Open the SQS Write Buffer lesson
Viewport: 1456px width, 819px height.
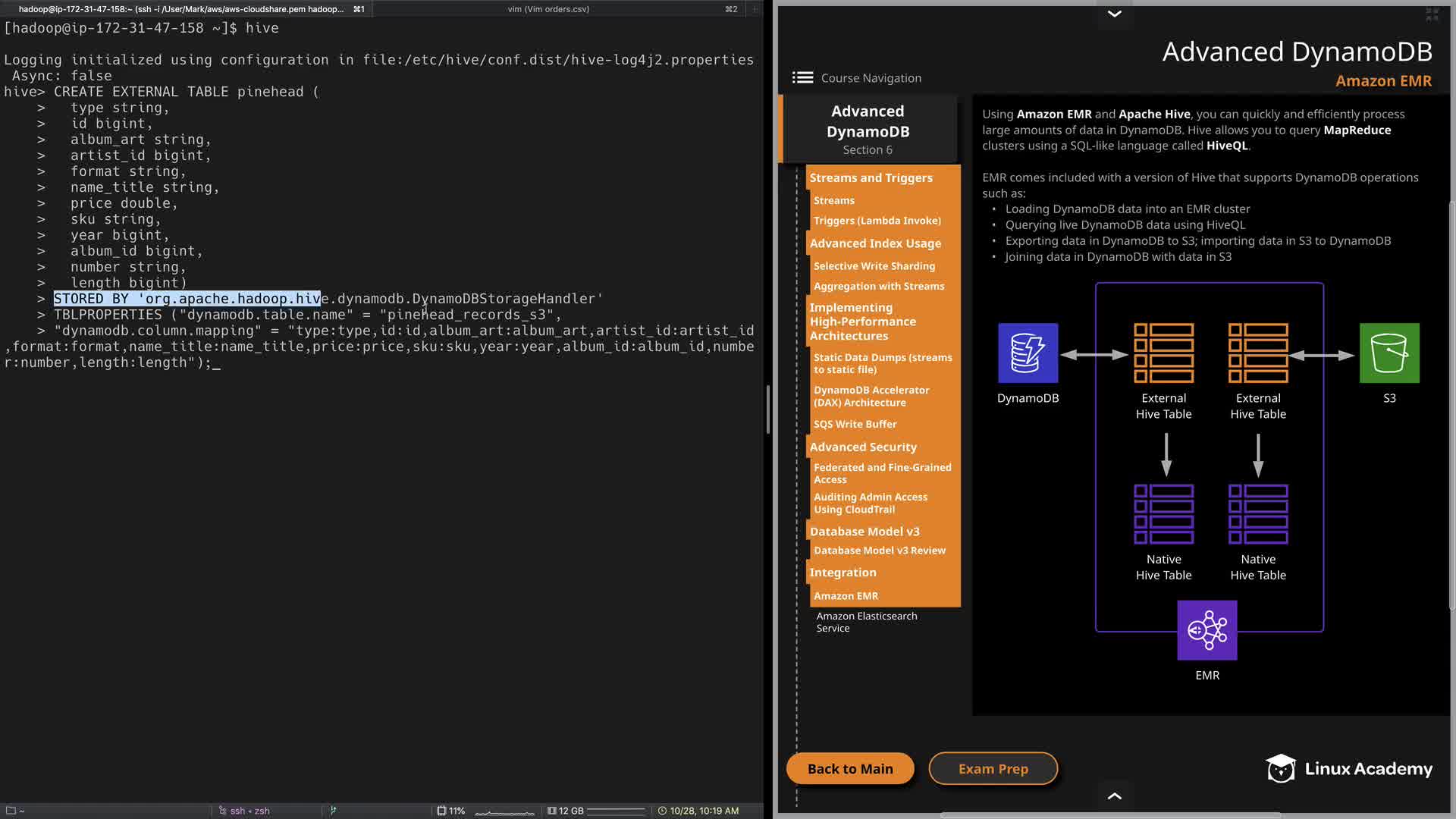click(855, 424)
